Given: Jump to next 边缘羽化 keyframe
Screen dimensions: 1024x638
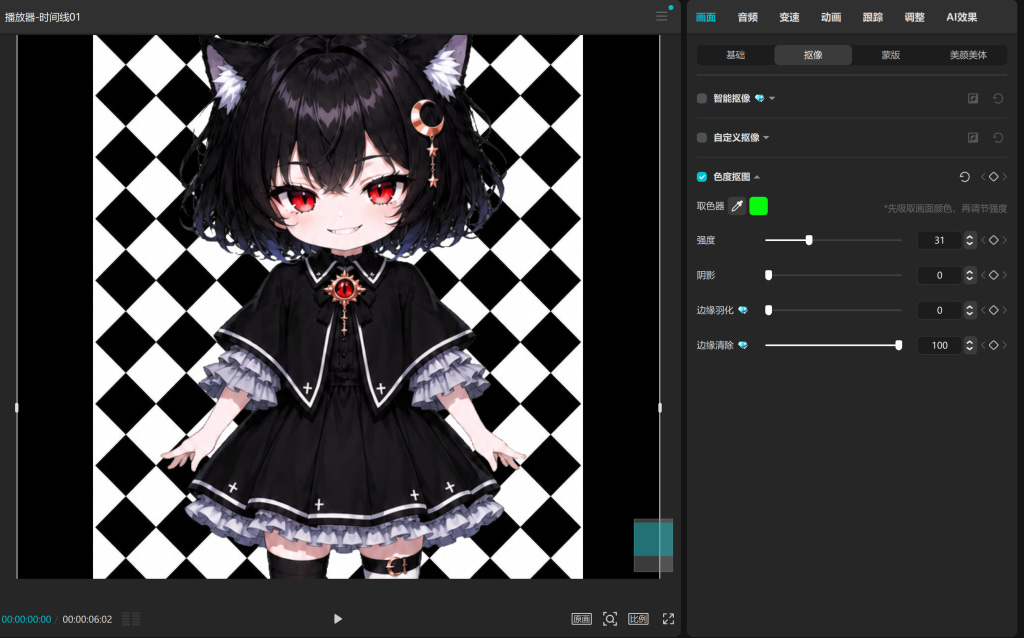Looking at the screenshot, I should pyautogui.click(x=1004, y=310).
